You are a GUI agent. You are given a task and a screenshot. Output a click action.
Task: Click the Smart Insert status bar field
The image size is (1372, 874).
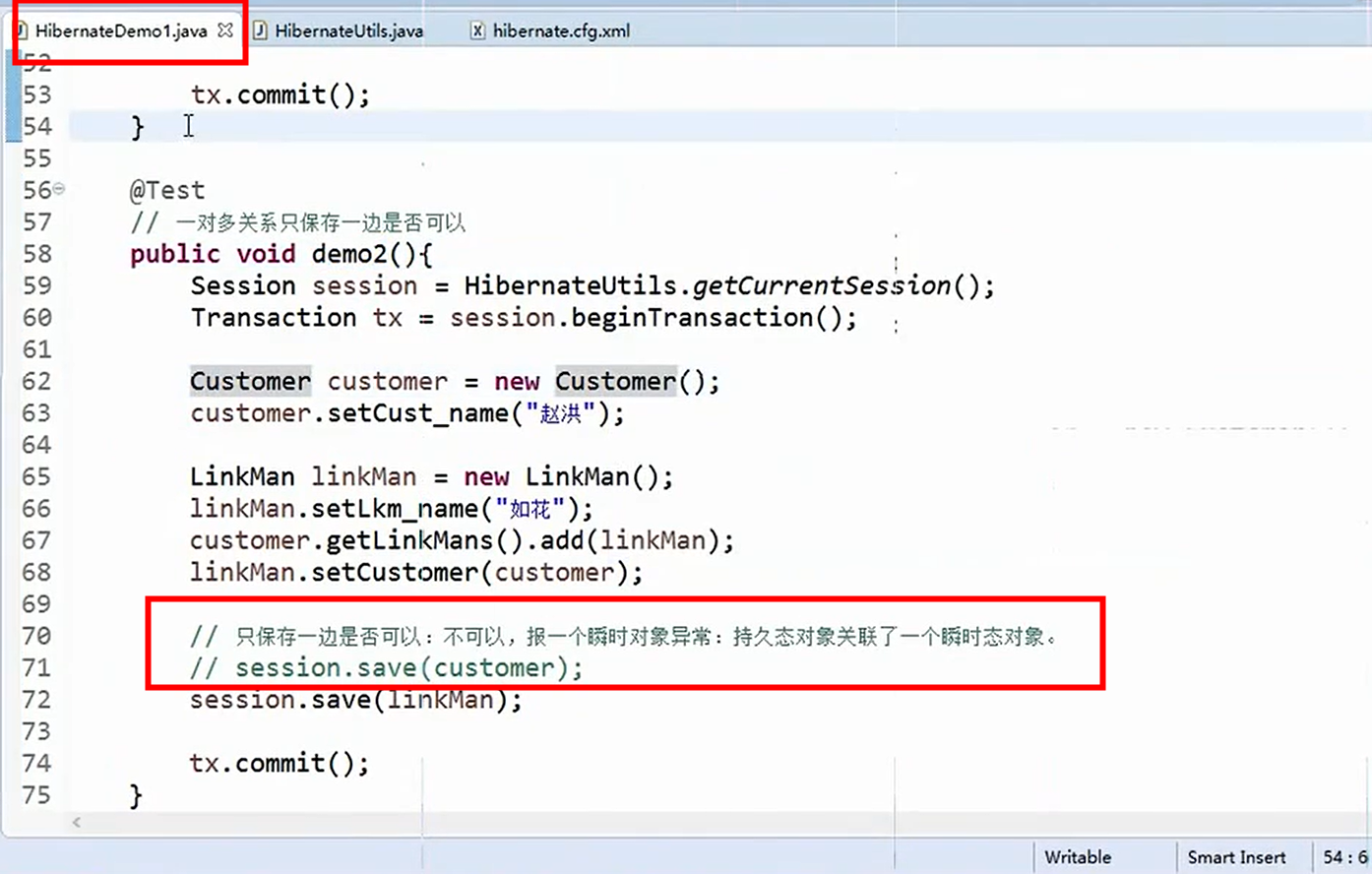(x=1236, y=857)
